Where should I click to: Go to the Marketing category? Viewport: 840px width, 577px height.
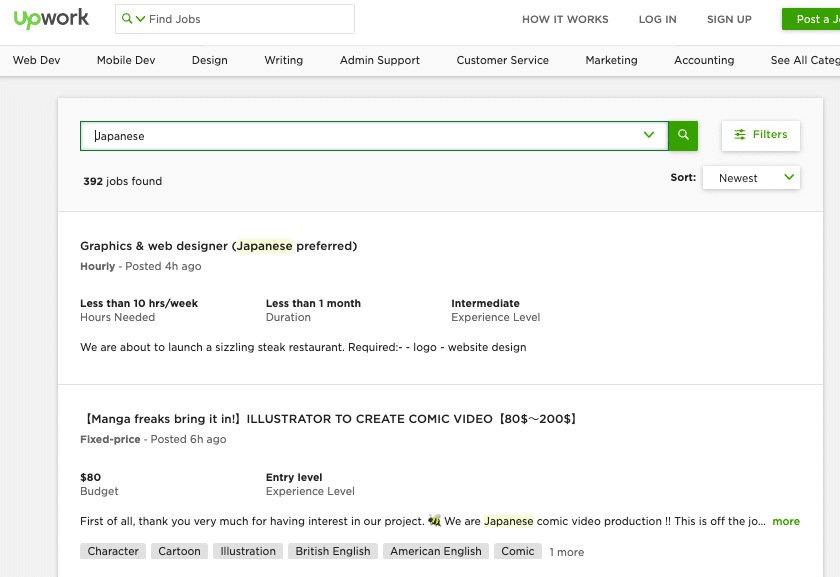tap(611, 60)
